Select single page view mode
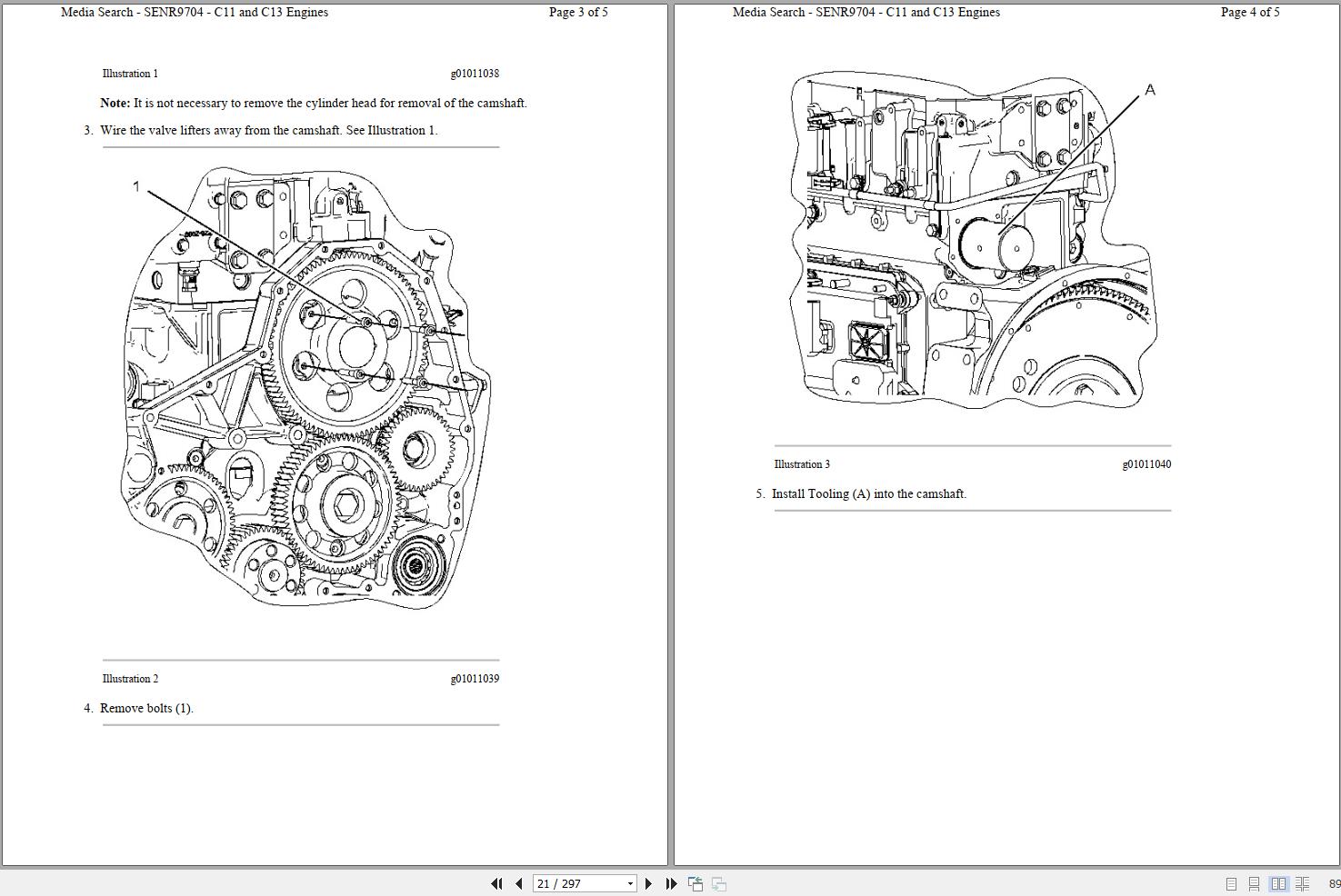Viewport: 1341px width, 896px height. coord(1232,882)
